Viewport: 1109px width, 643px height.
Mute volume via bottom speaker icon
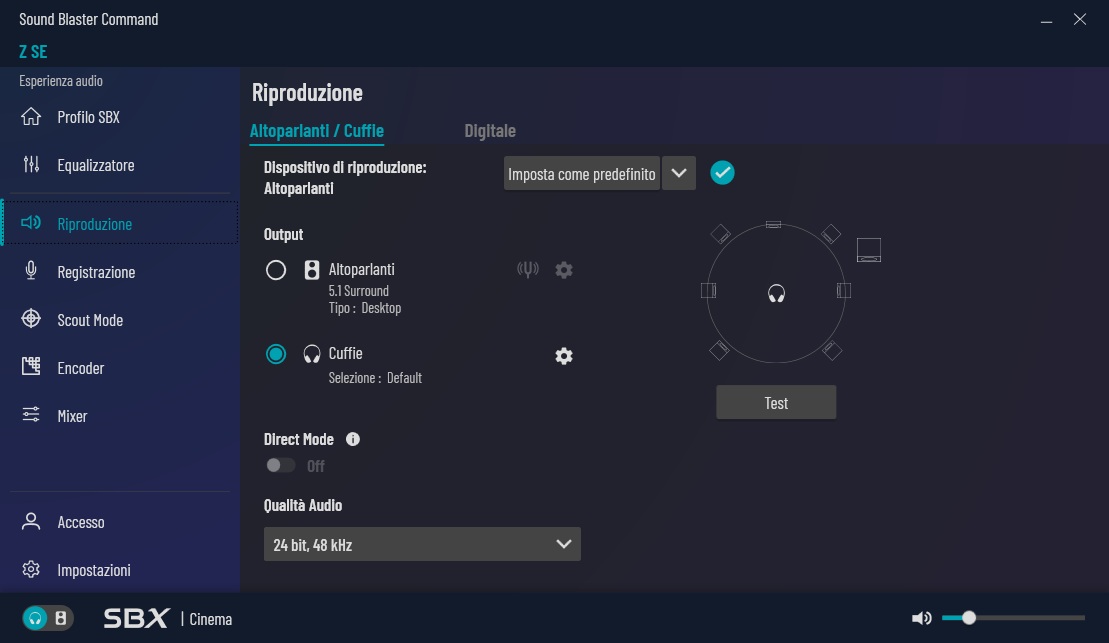point(922,618)
